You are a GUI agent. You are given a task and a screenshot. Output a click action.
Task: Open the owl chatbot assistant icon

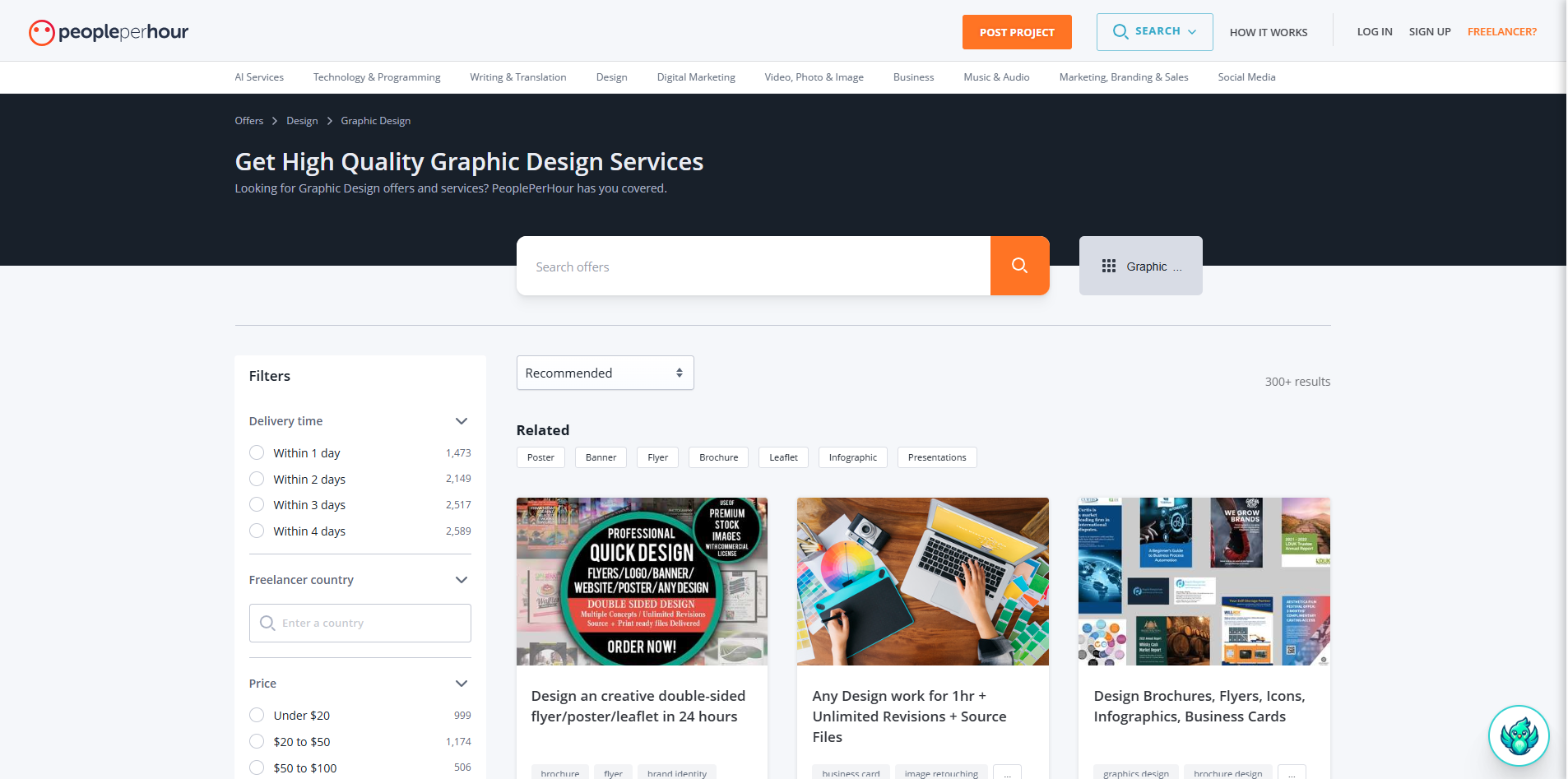click(1519, 735)
